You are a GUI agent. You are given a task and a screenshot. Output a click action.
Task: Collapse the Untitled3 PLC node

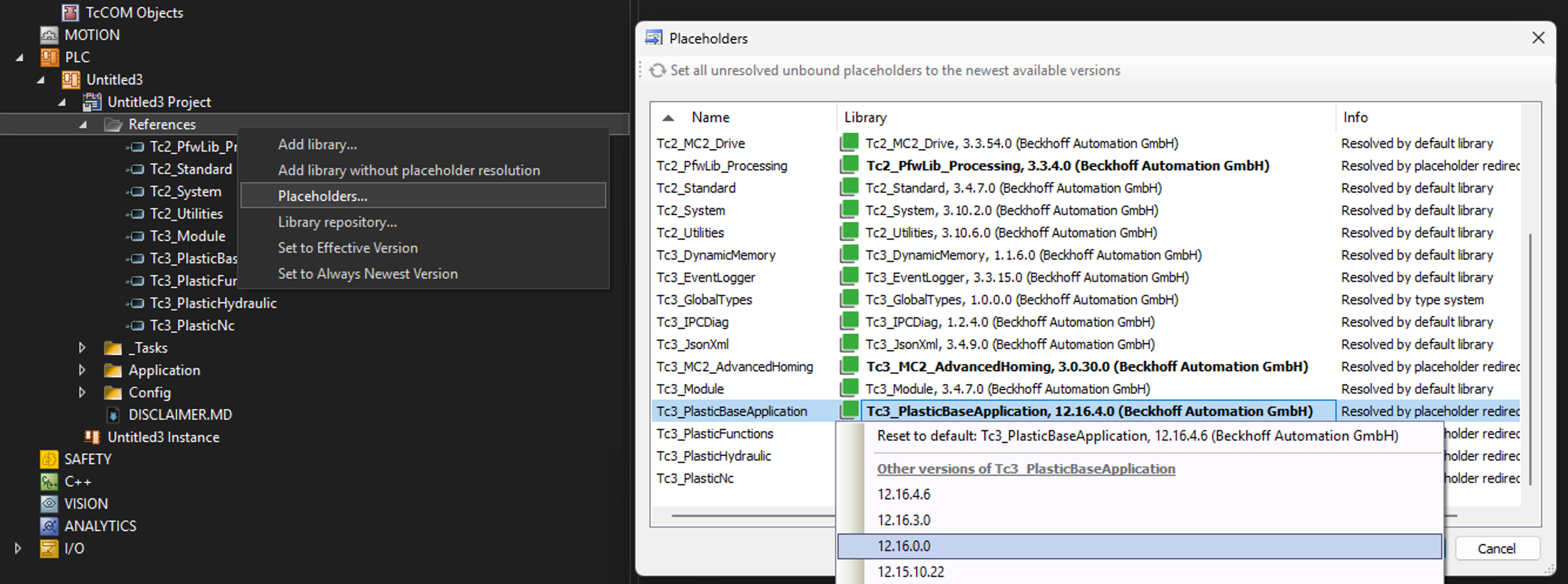coord(41,80)
